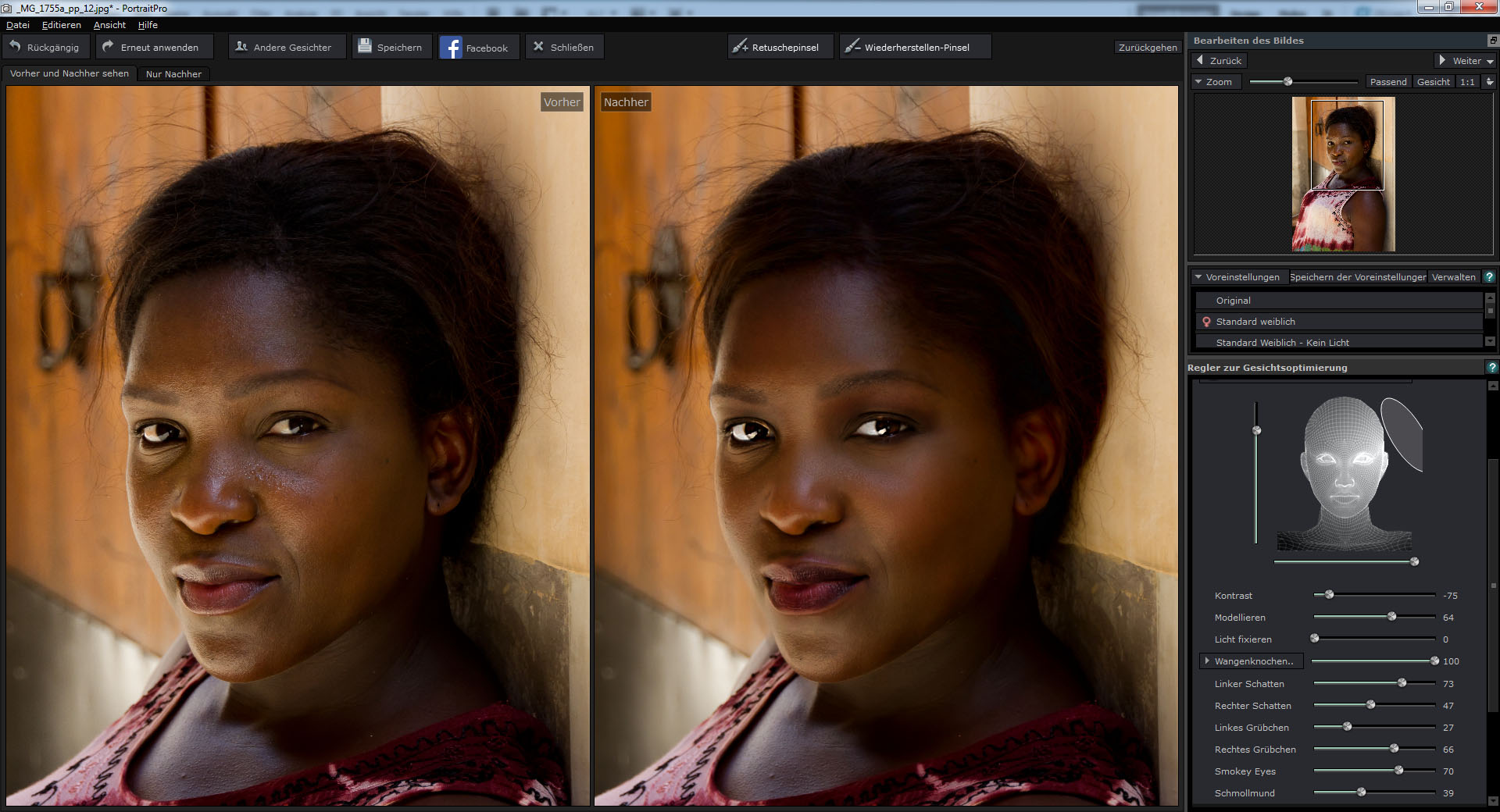Click the Kontrast value -75

pyautogui.click(x=1450, y=596)
